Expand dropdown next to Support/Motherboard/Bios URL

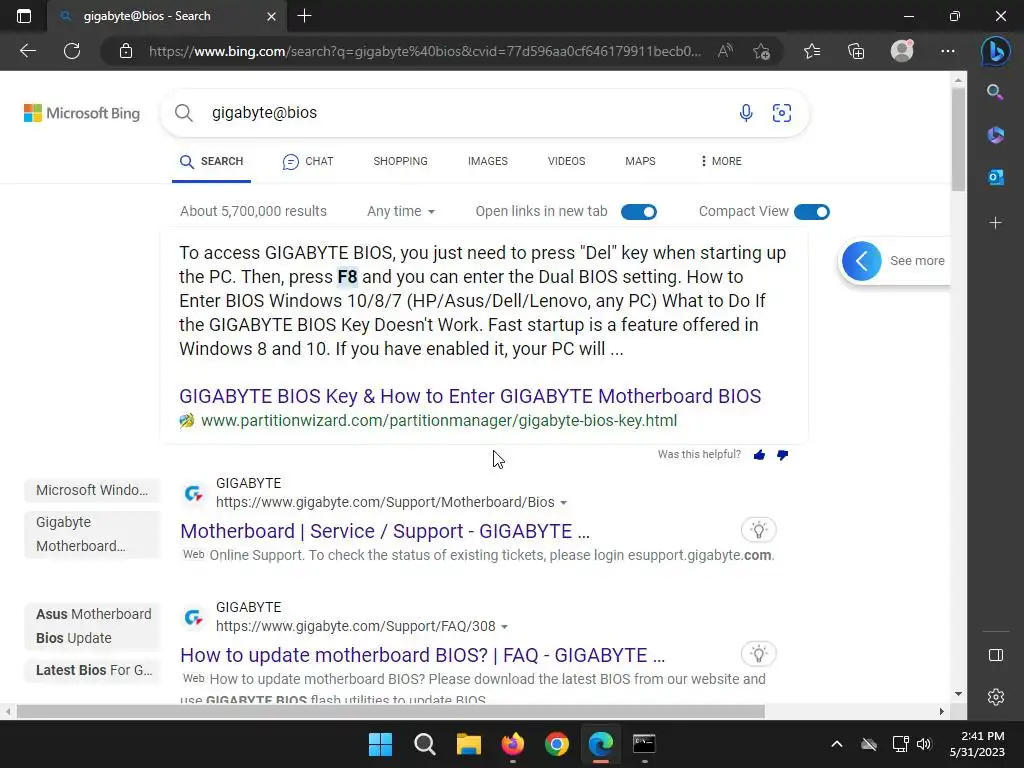(x=564, y=503)
